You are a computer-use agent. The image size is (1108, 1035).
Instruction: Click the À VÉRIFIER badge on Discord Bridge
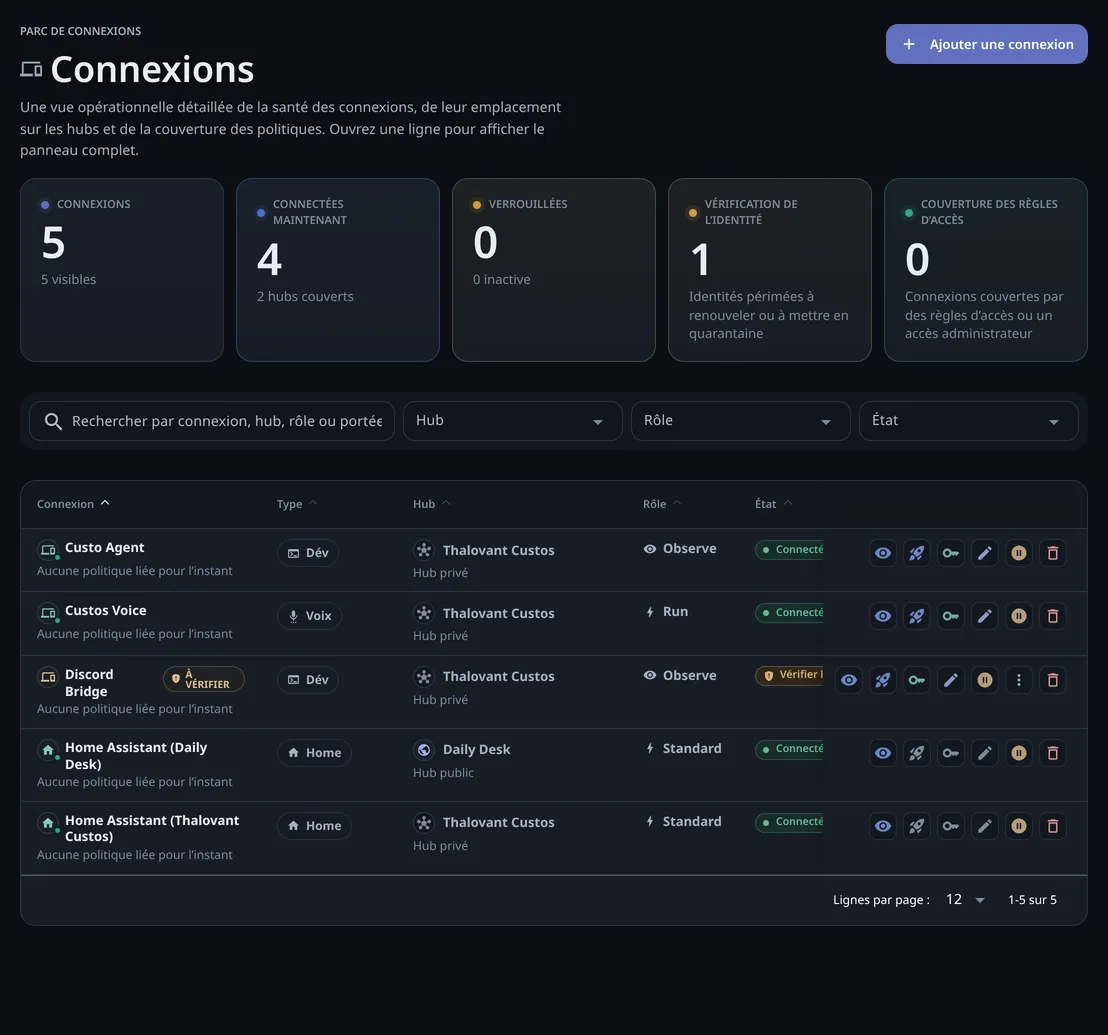pyautogui.click(x=204, y=679)
